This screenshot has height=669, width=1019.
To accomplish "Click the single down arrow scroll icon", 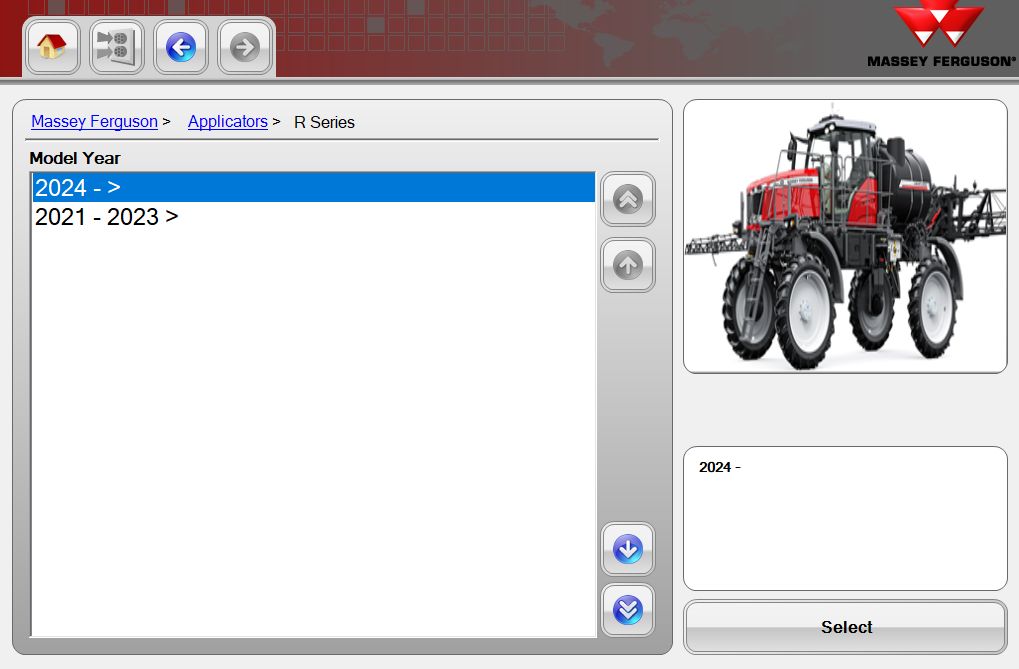I will (627, 549).
